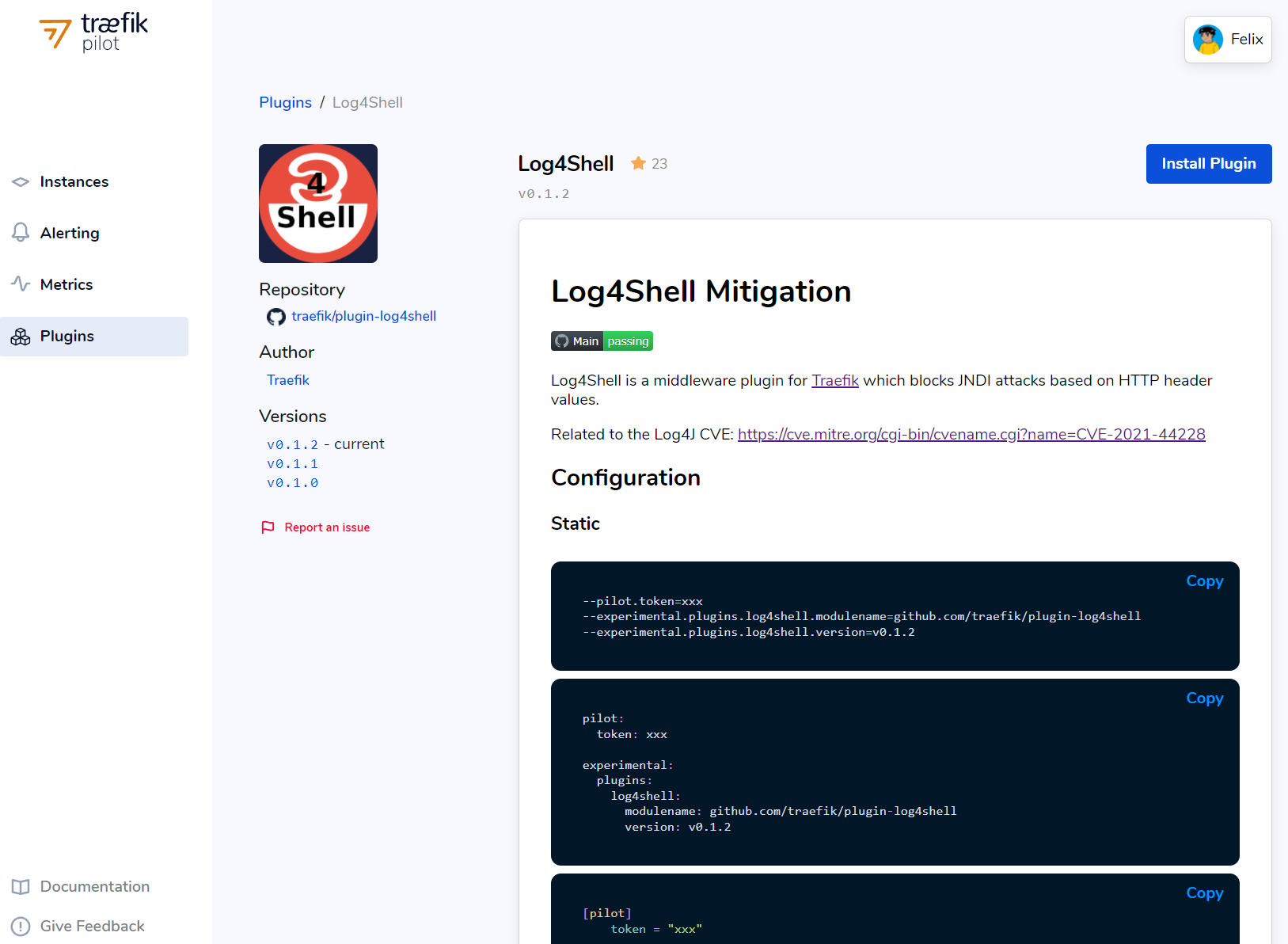Click the star count 23
The height and width of the screenshot is (944, 1288).
click(x=659, y=164)
